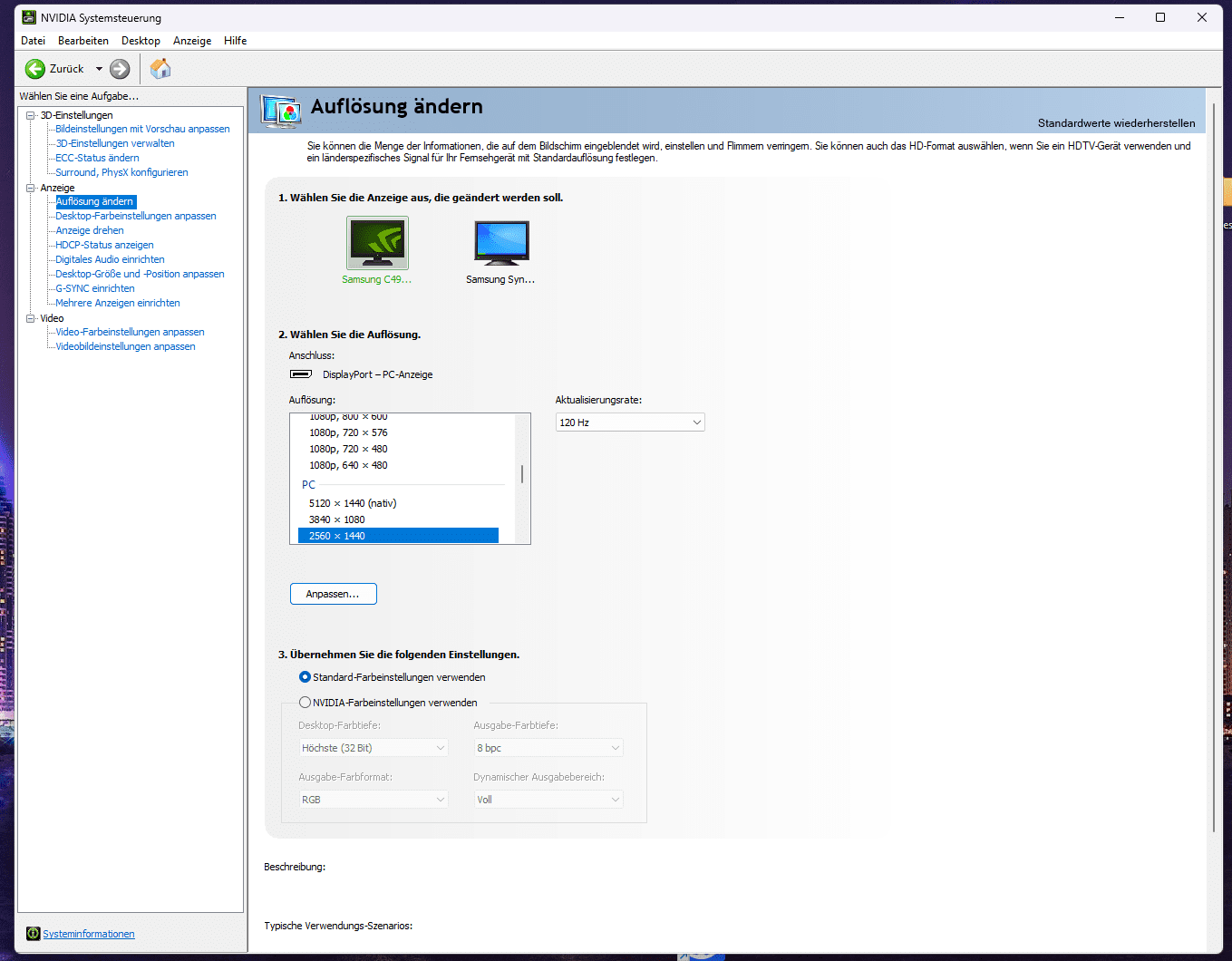Click Standardwerte wiederherstellen link
Image resolution: width=1232 pixels, height=961 pixels.
click(x=1116, y=123)
